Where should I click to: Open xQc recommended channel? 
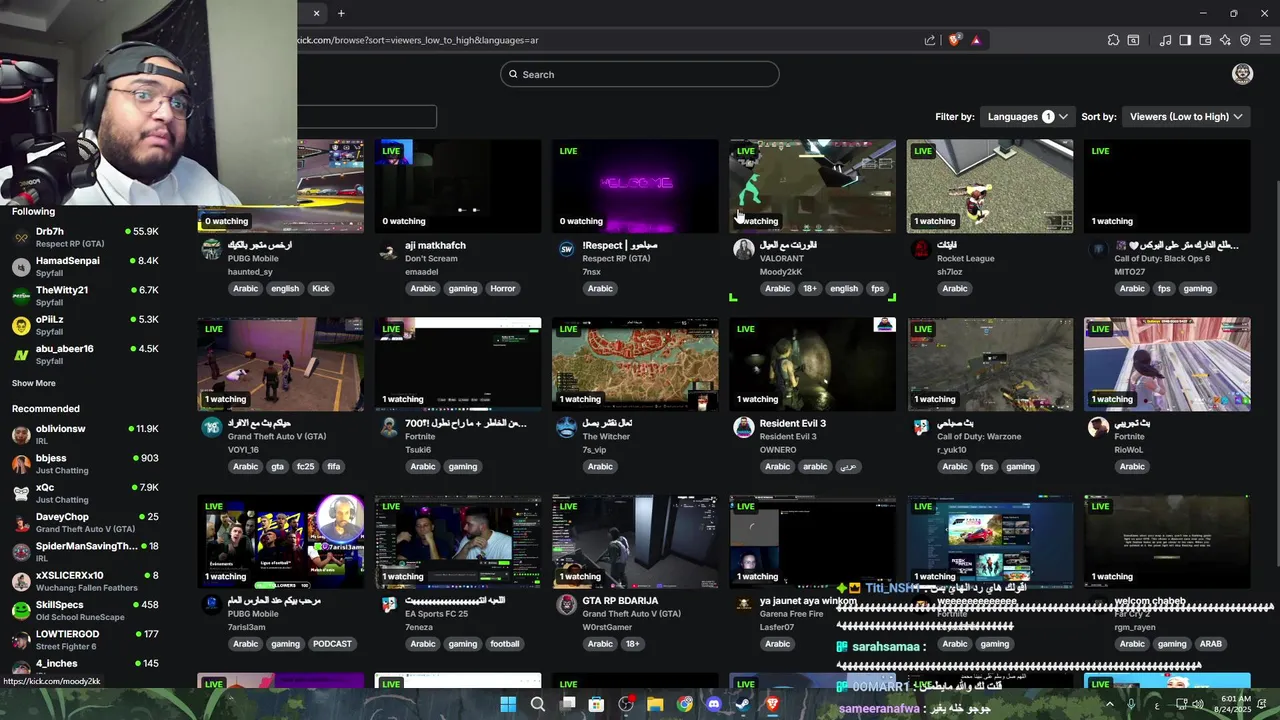pyautogui.click(x=85, y=493)
